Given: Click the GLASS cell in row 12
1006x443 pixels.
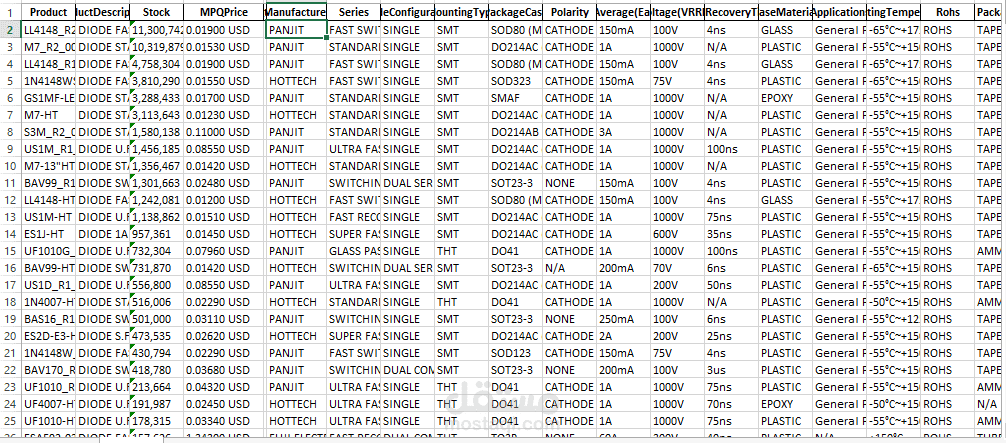Looking at the screenshot, I should click(785, 200).
